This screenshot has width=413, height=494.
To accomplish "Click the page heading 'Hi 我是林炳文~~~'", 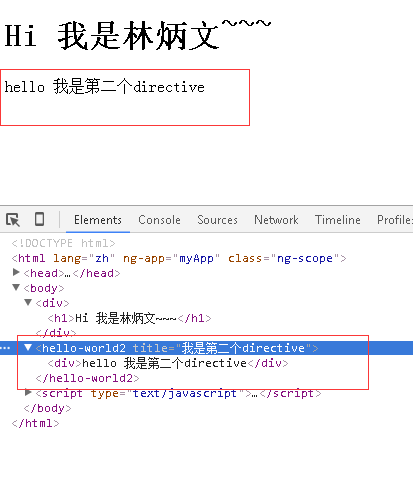I will coord(138,35).
